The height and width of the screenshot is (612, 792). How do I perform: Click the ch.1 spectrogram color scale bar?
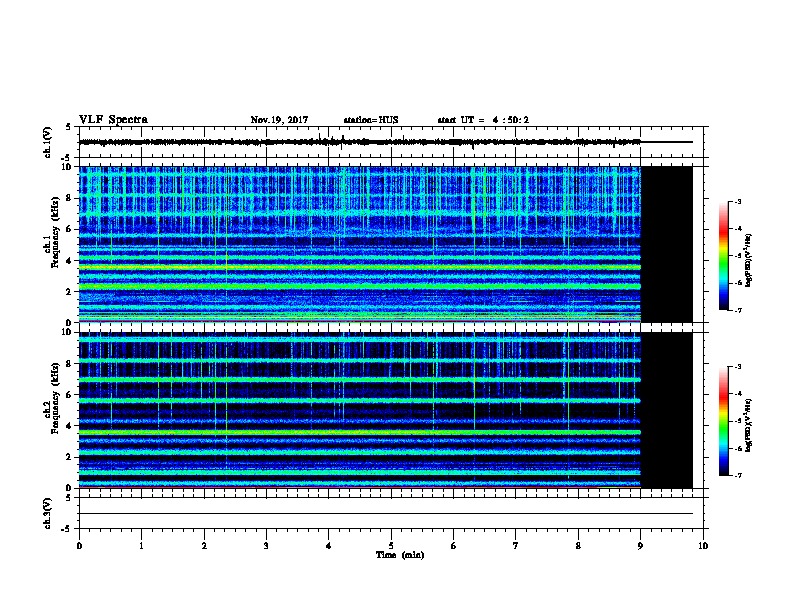click(723, 256)
